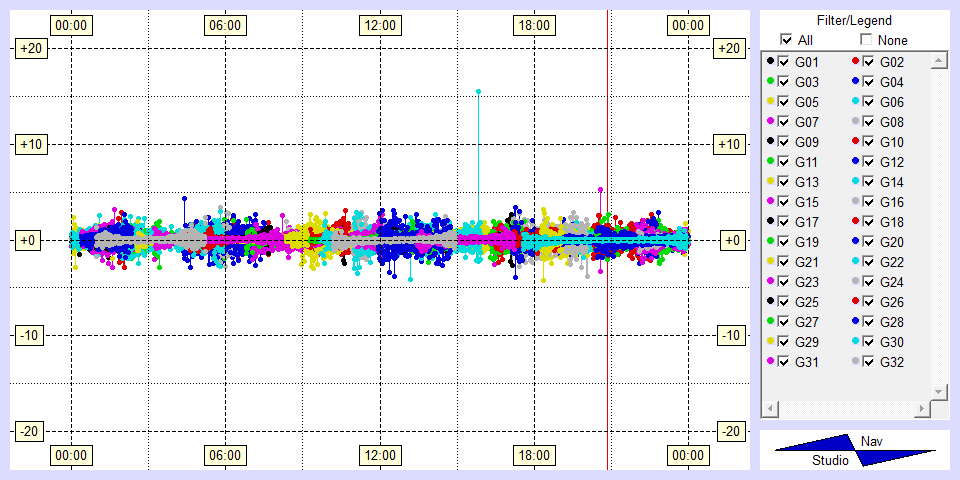This screenshot has height=480, width=960.
Task: Click the -10 label on right axis
Action: (730, 335)
